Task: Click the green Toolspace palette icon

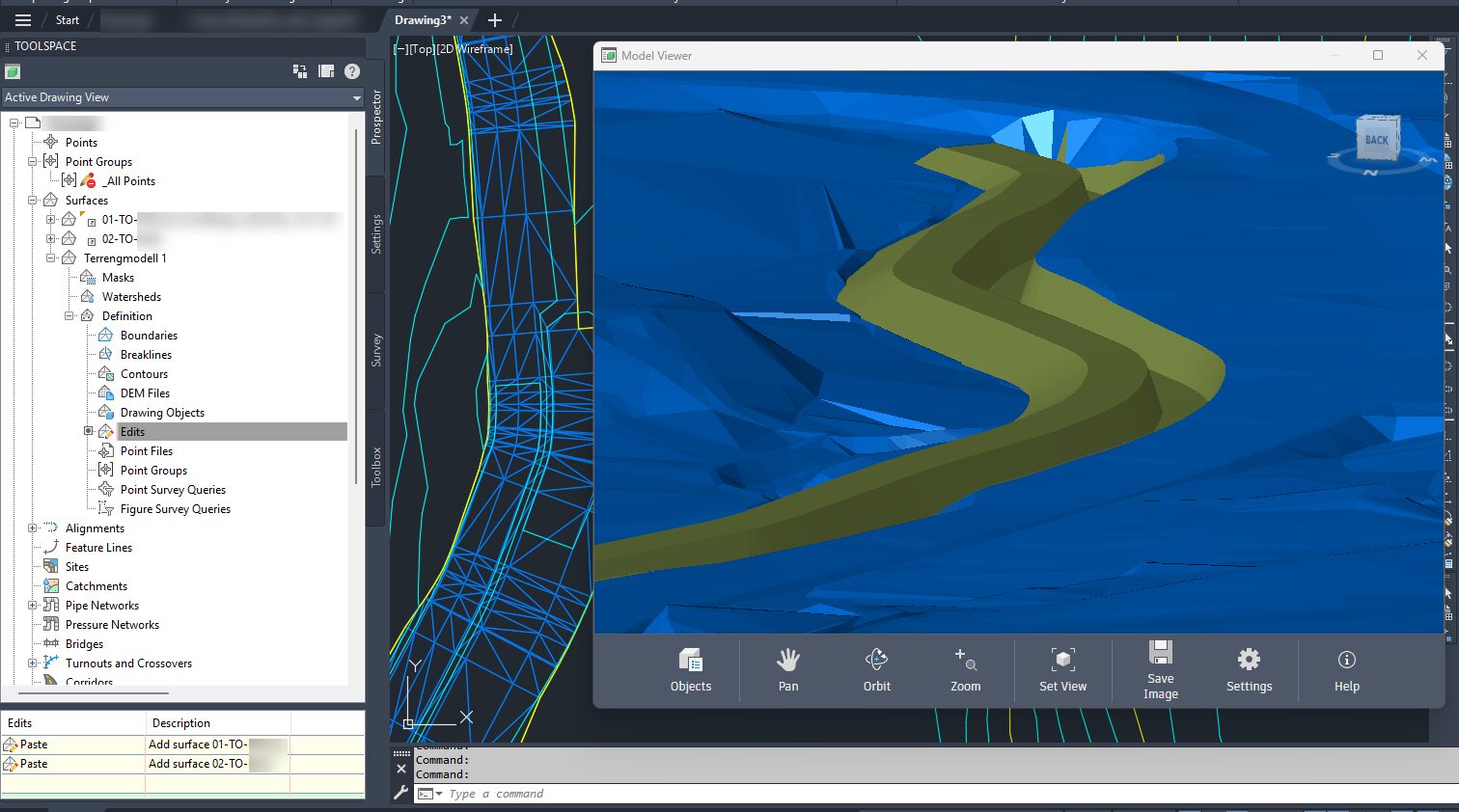Action: coord(12,71)
